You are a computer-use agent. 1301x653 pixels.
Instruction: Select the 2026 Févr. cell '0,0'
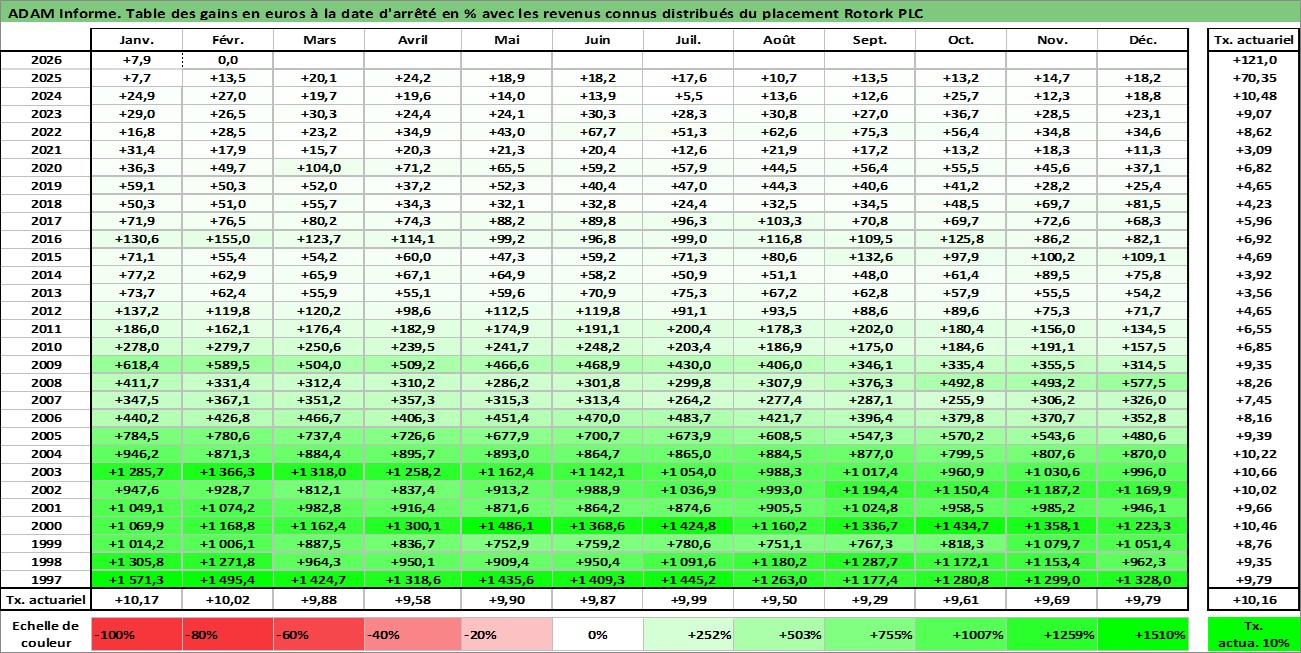click(x=227, y=60)
